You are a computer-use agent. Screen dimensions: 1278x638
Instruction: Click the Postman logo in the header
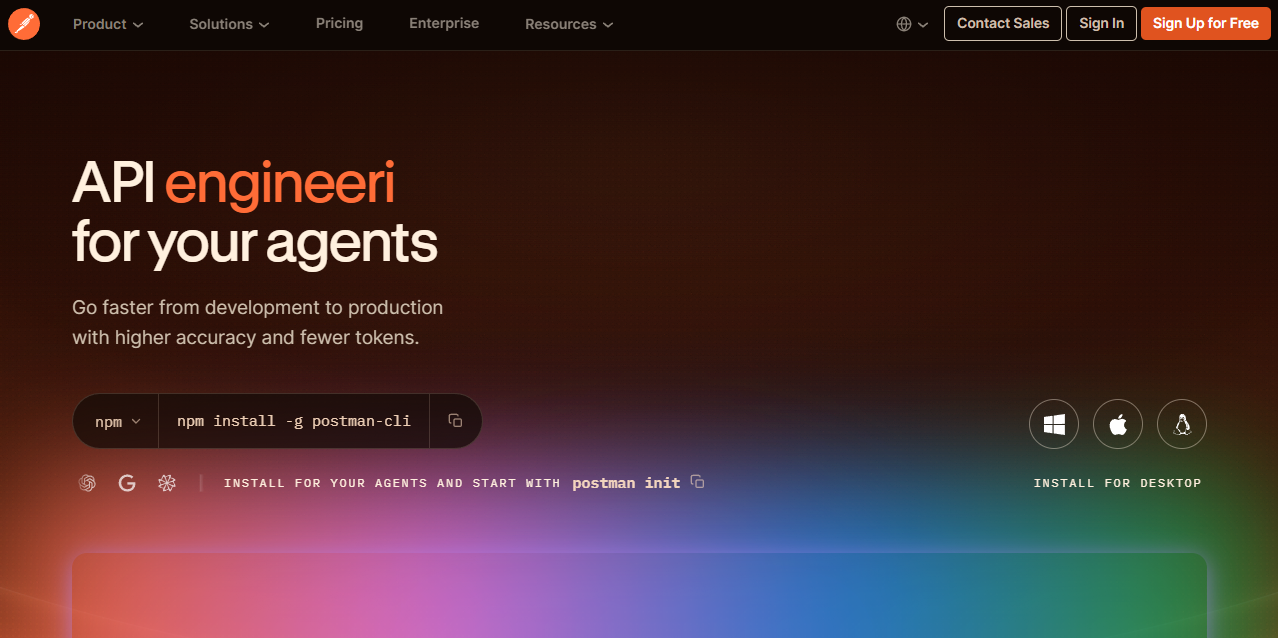tap(24, 24)
